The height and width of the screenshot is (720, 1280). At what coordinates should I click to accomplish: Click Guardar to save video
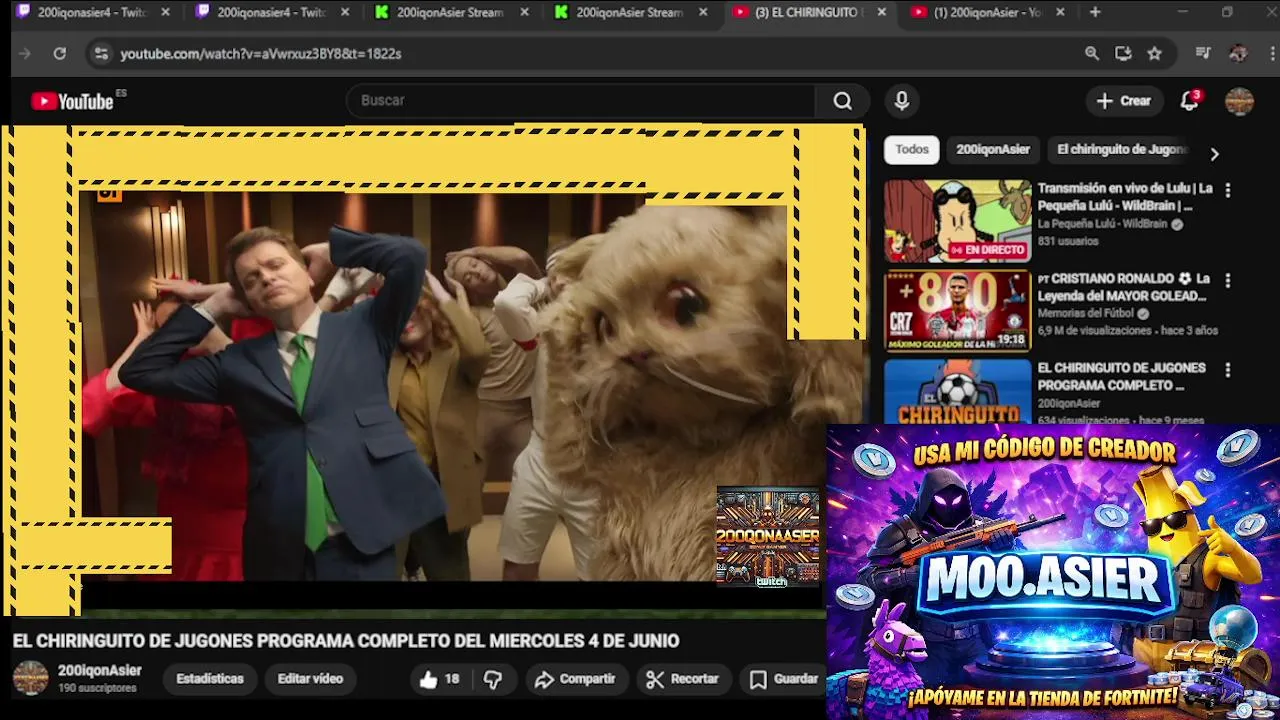pos(784,679)
